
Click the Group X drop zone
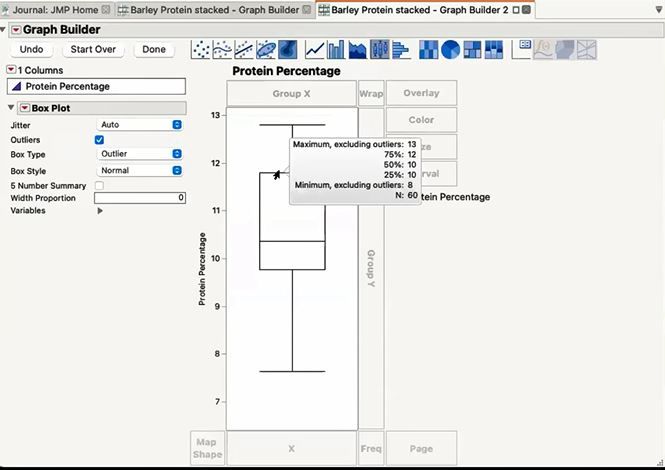coord(291,93)
